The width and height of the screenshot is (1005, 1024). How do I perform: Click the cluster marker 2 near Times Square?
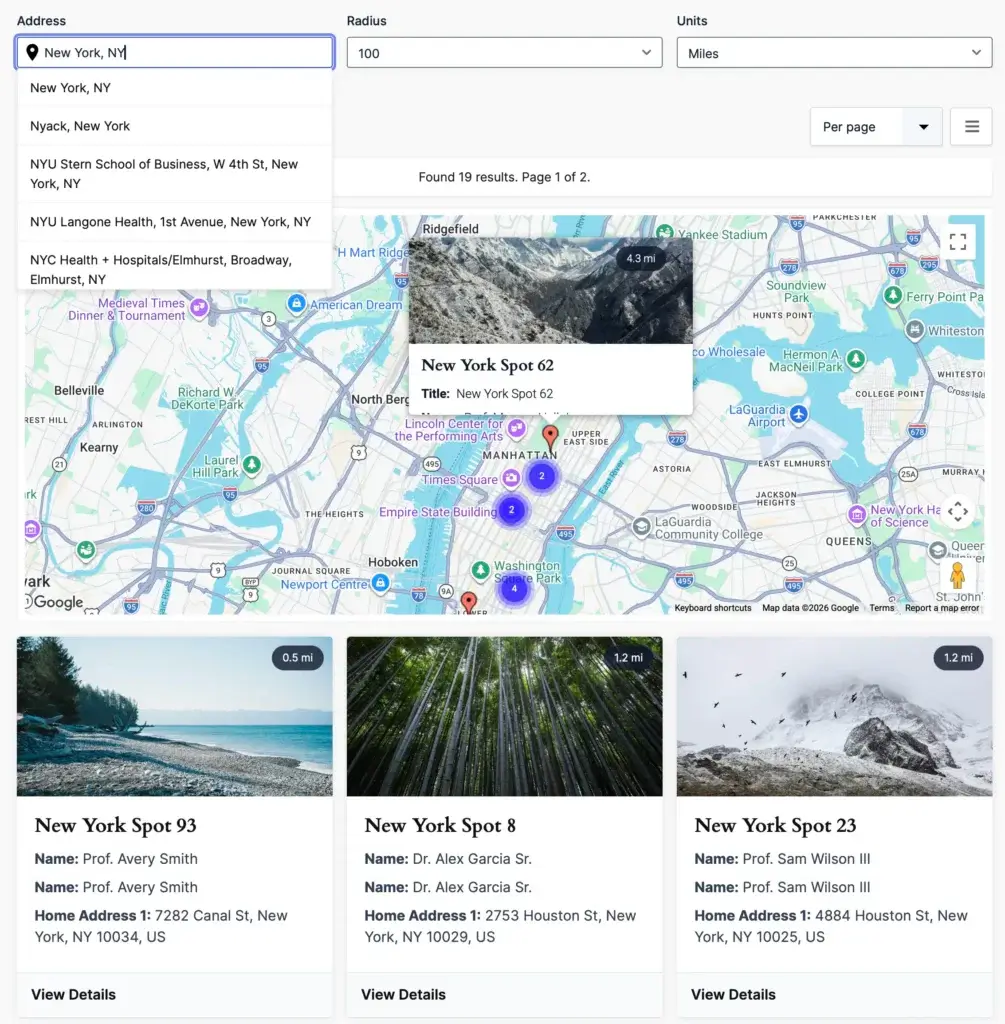point(541,476)
